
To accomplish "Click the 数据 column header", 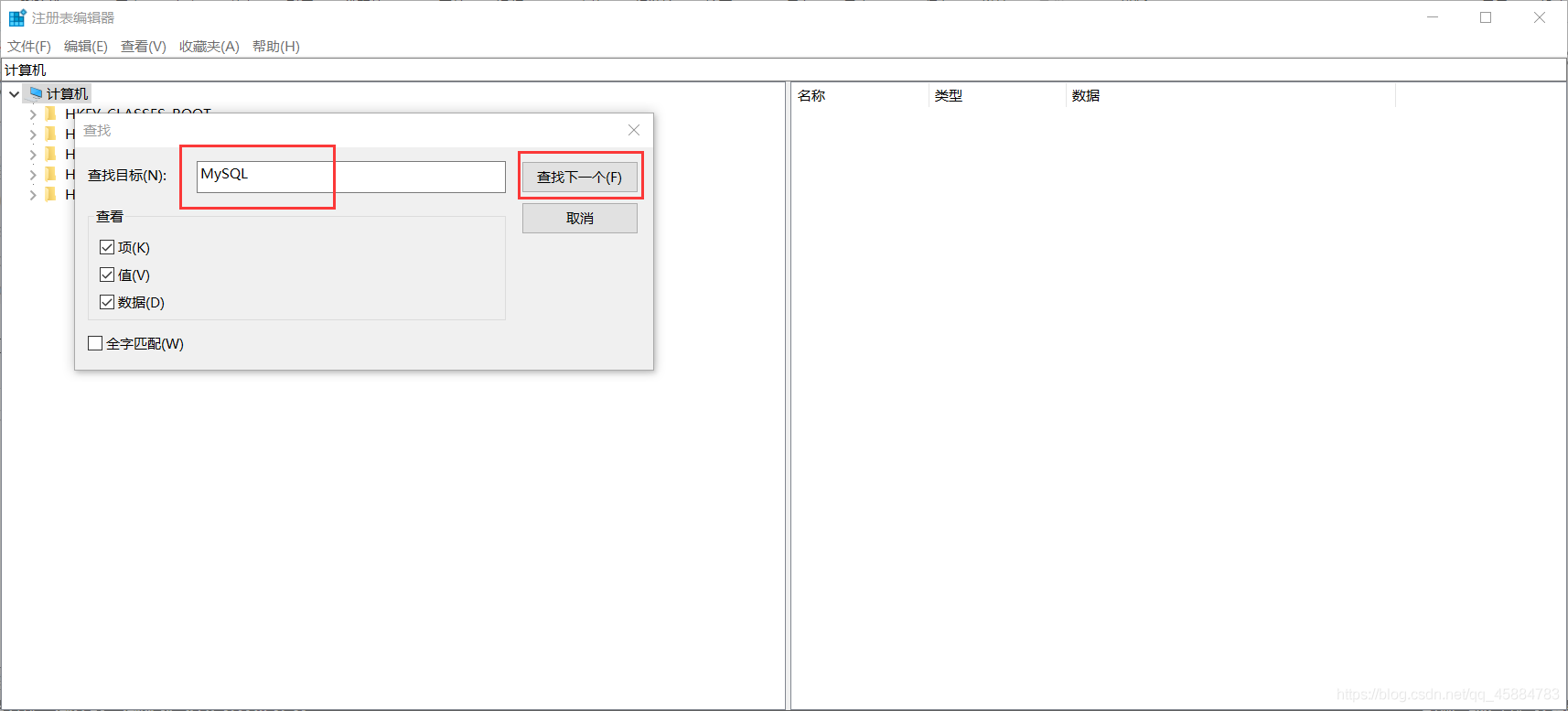I will click(1230, 95).
